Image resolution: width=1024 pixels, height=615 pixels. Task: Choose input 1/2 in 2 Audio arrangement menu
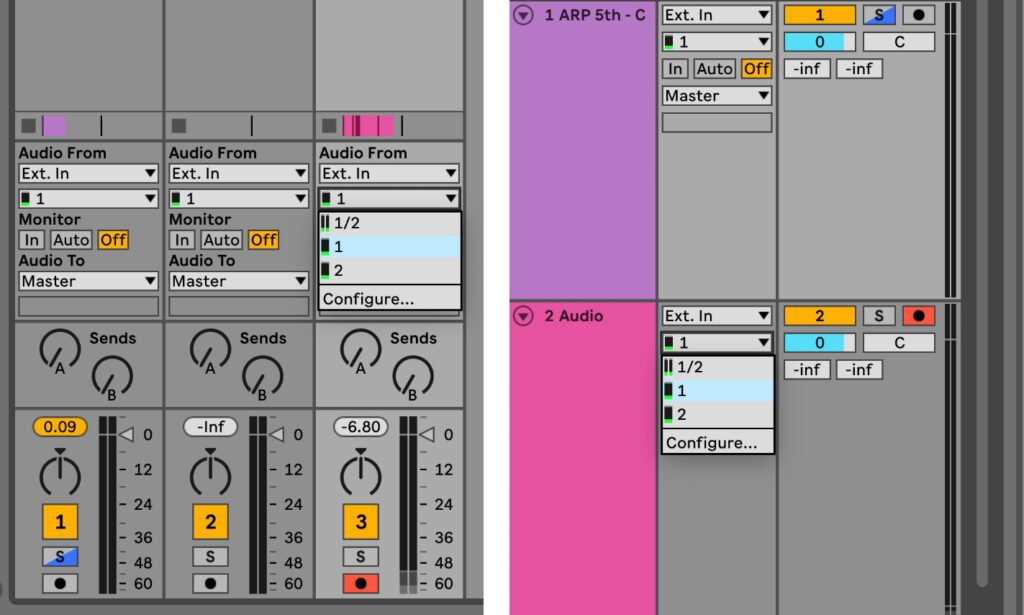tap(718, 367)
